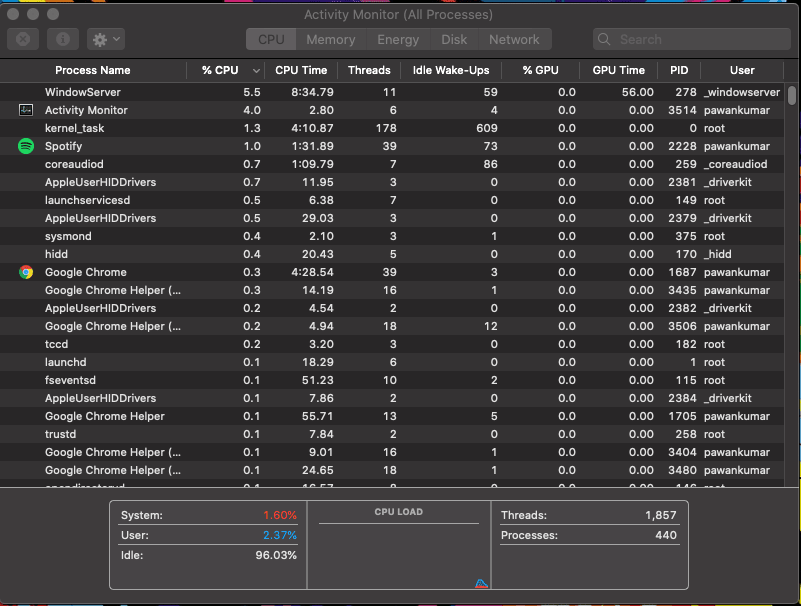801x606 pixels.
Task: Open process info inspector icon
Action: point(63,39)
